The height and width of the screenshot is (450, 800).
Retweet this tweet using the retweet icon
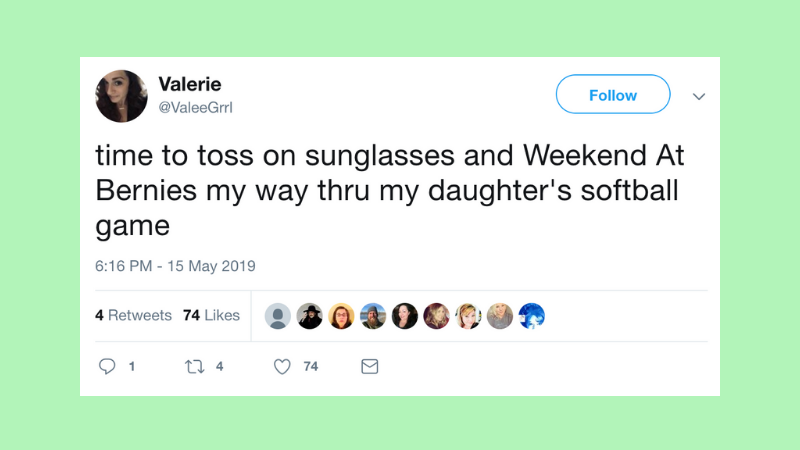[x=194, y=367]
